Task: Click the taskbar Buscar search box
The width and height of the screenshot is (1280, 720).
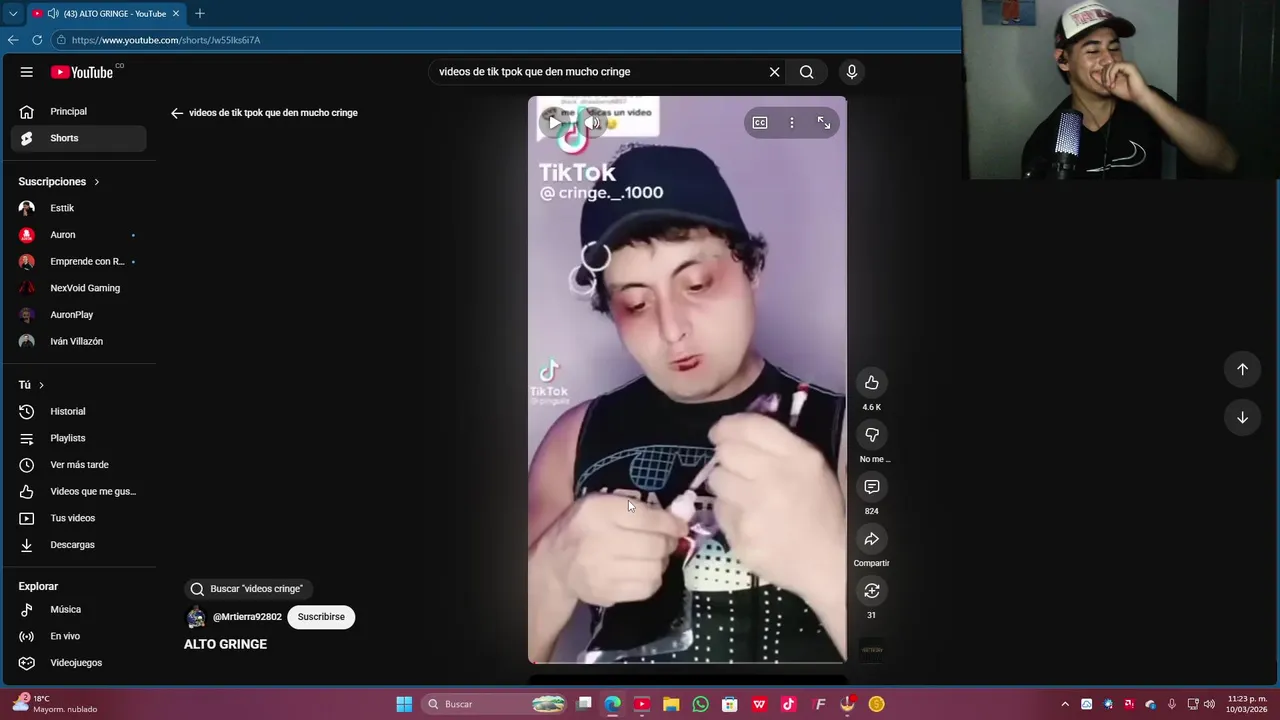Action: coord(496,704)
